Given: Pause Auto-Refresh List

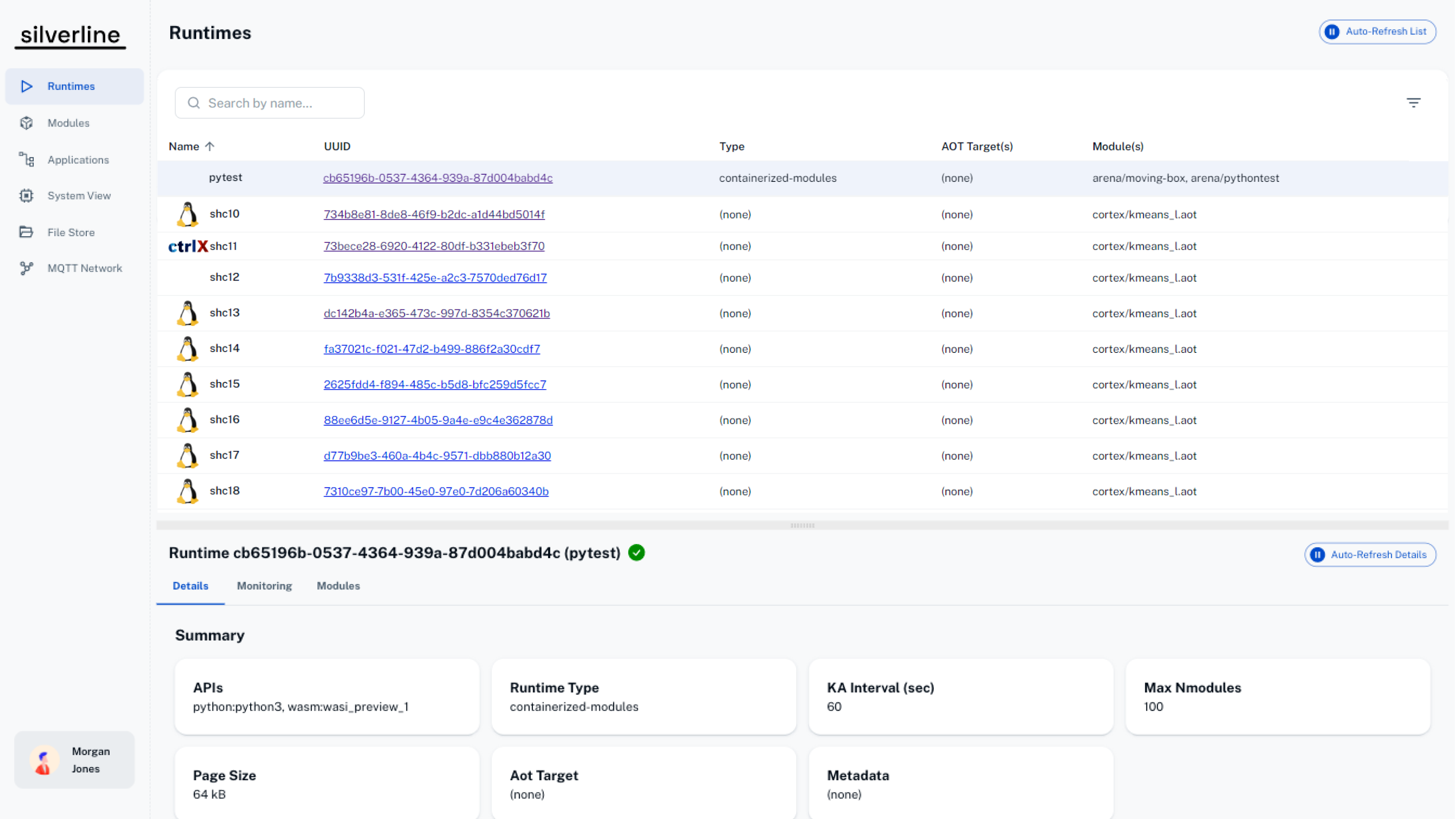Looking at the screenshot, I should click(x=1377, y=32).
